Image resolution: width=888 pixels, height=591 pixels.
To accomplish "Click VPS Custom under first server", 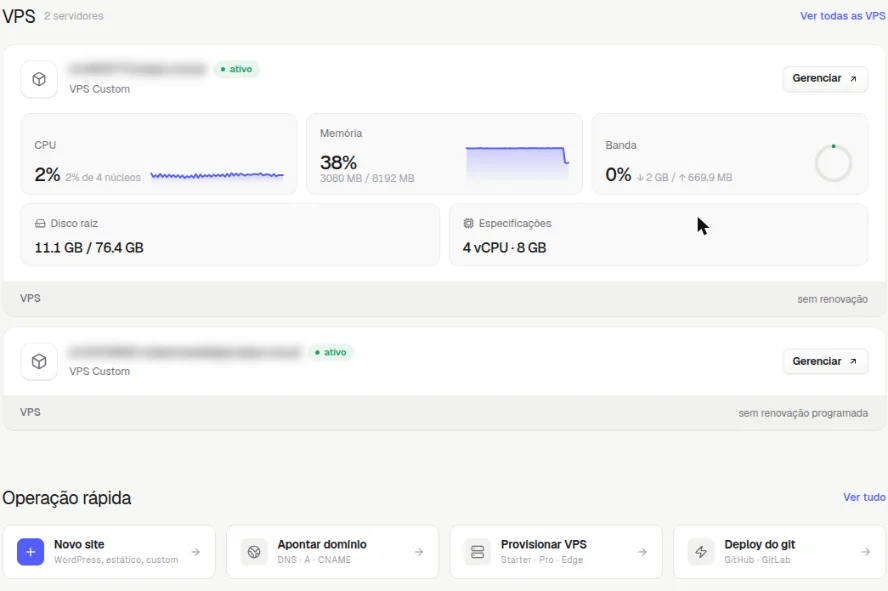I will click(x=100, y=89).
